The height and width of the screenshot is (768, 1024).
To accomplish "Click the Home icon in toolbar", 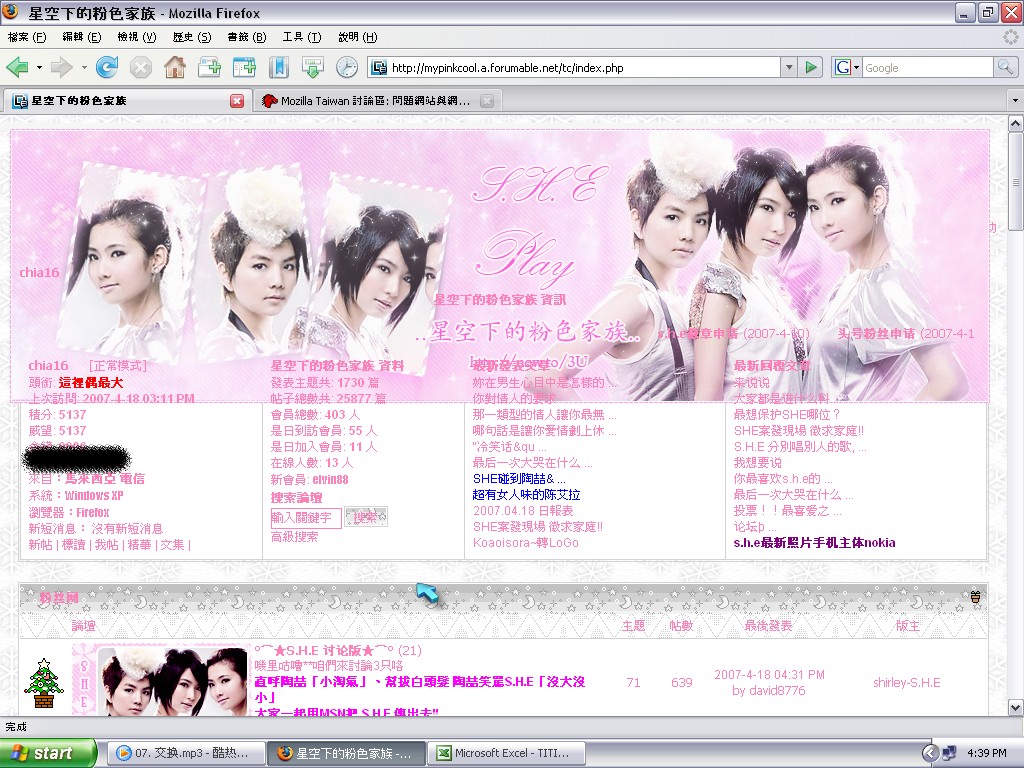I will pyautogui.click(x=174, y=68).
